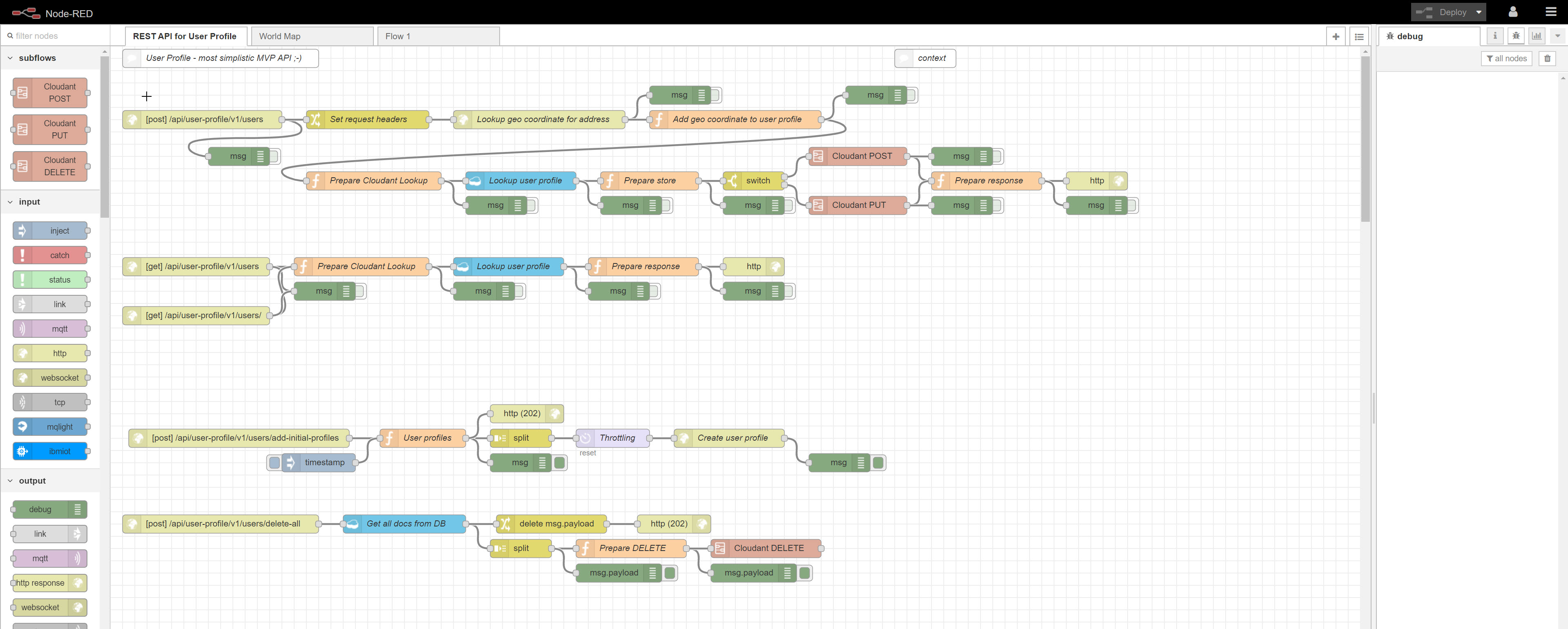Clear debug log with trash icon

point(1547,58)
